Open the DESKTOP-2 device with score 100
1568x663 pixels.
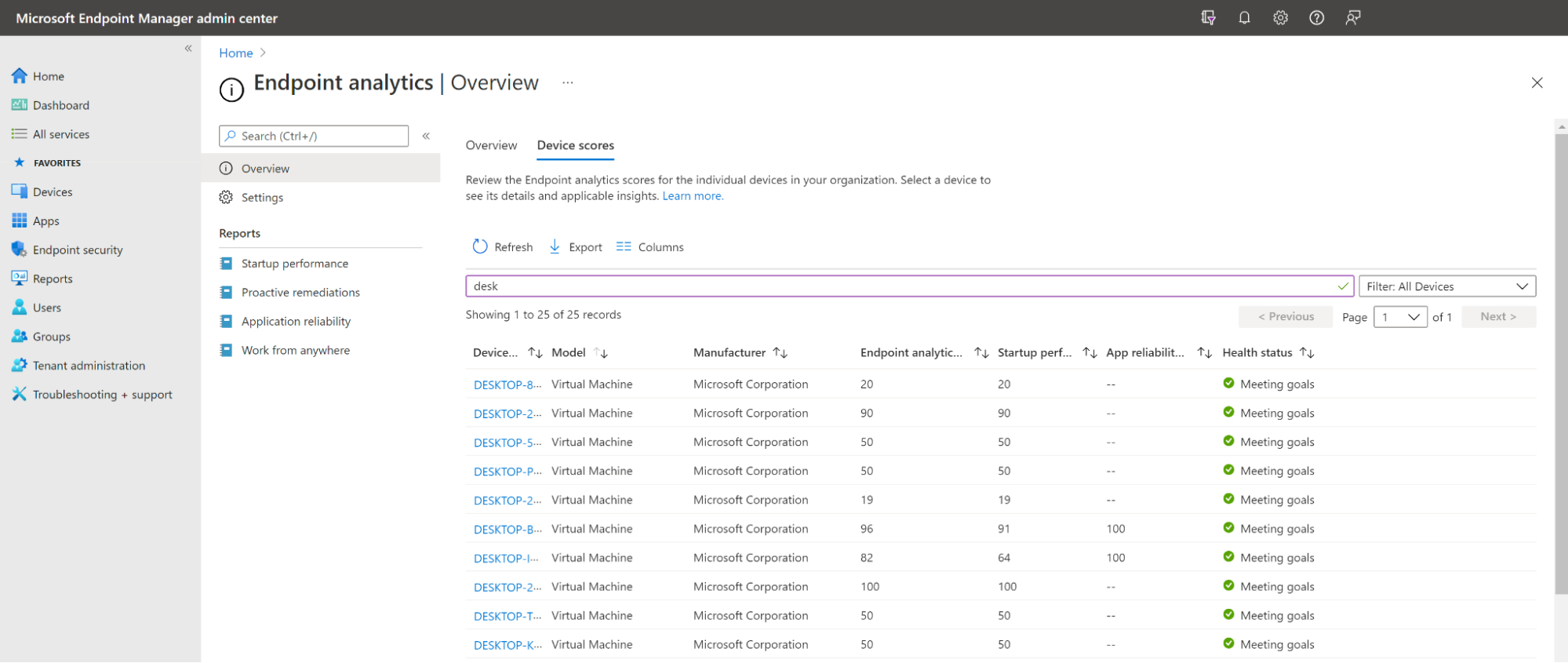[508, 588]
